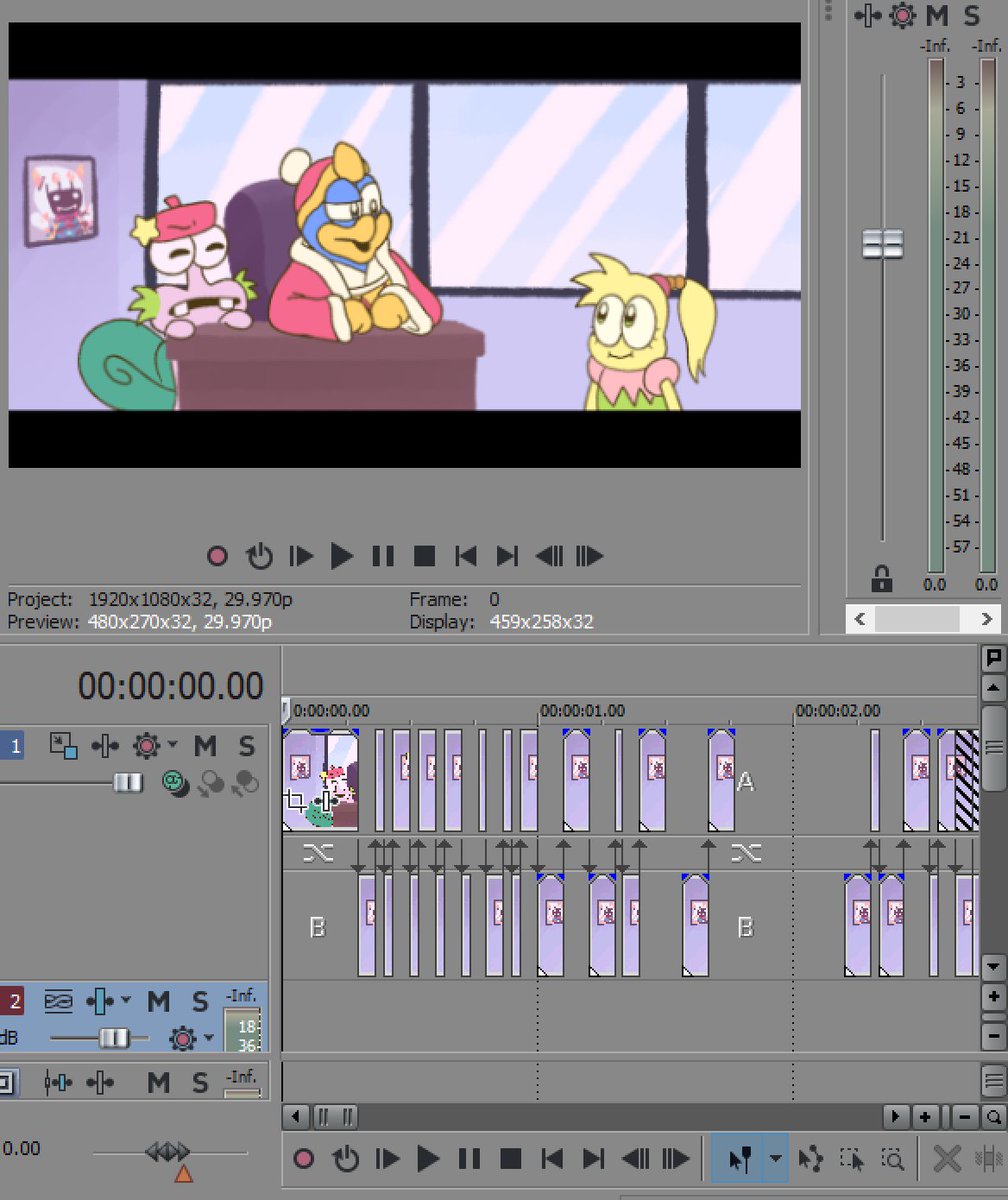Click the timeline vertical scrollbar up arrow
1008x1200 pixels.
[993, 689]
